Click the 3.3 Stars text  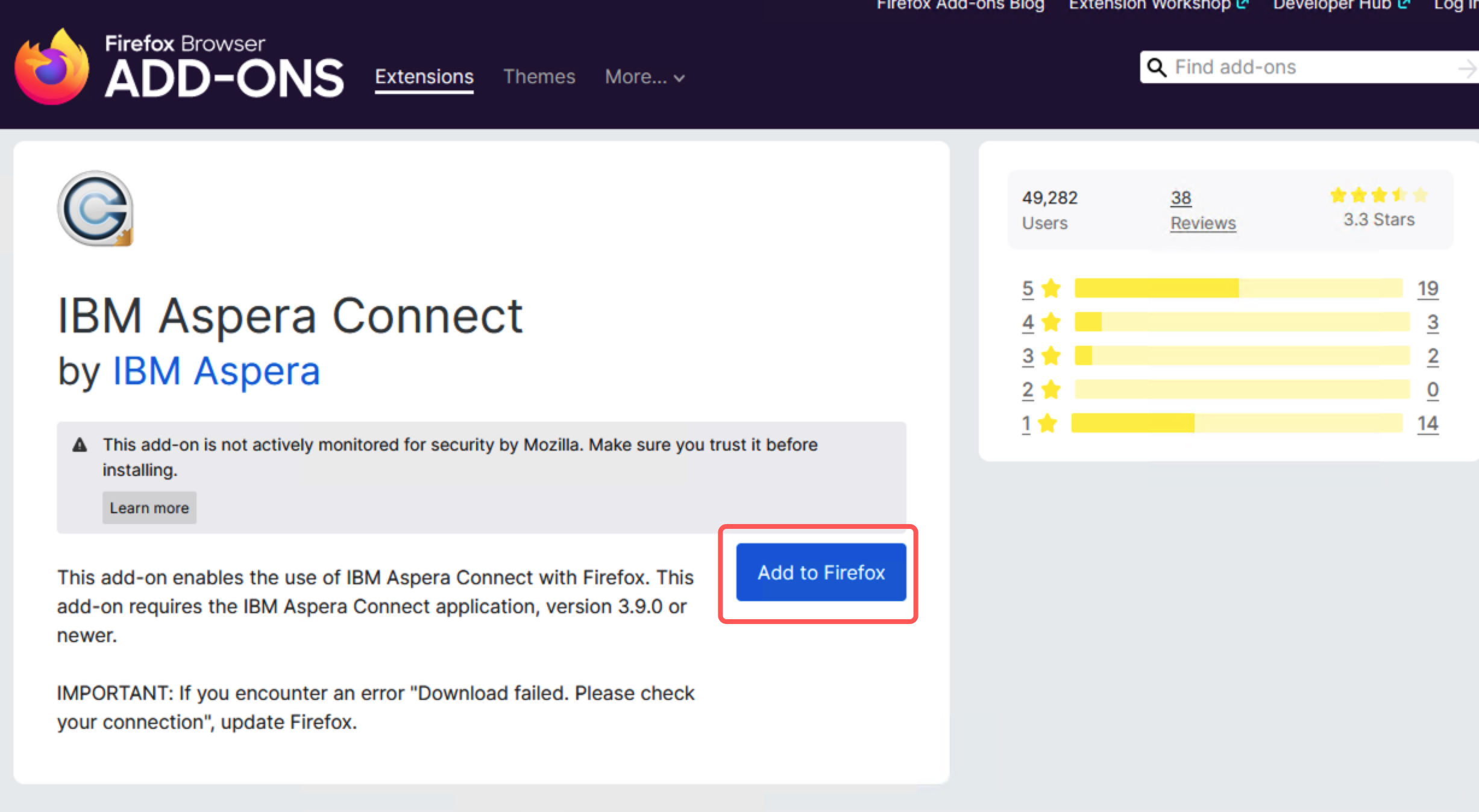pyautogui.click(x=1379, y=219)
